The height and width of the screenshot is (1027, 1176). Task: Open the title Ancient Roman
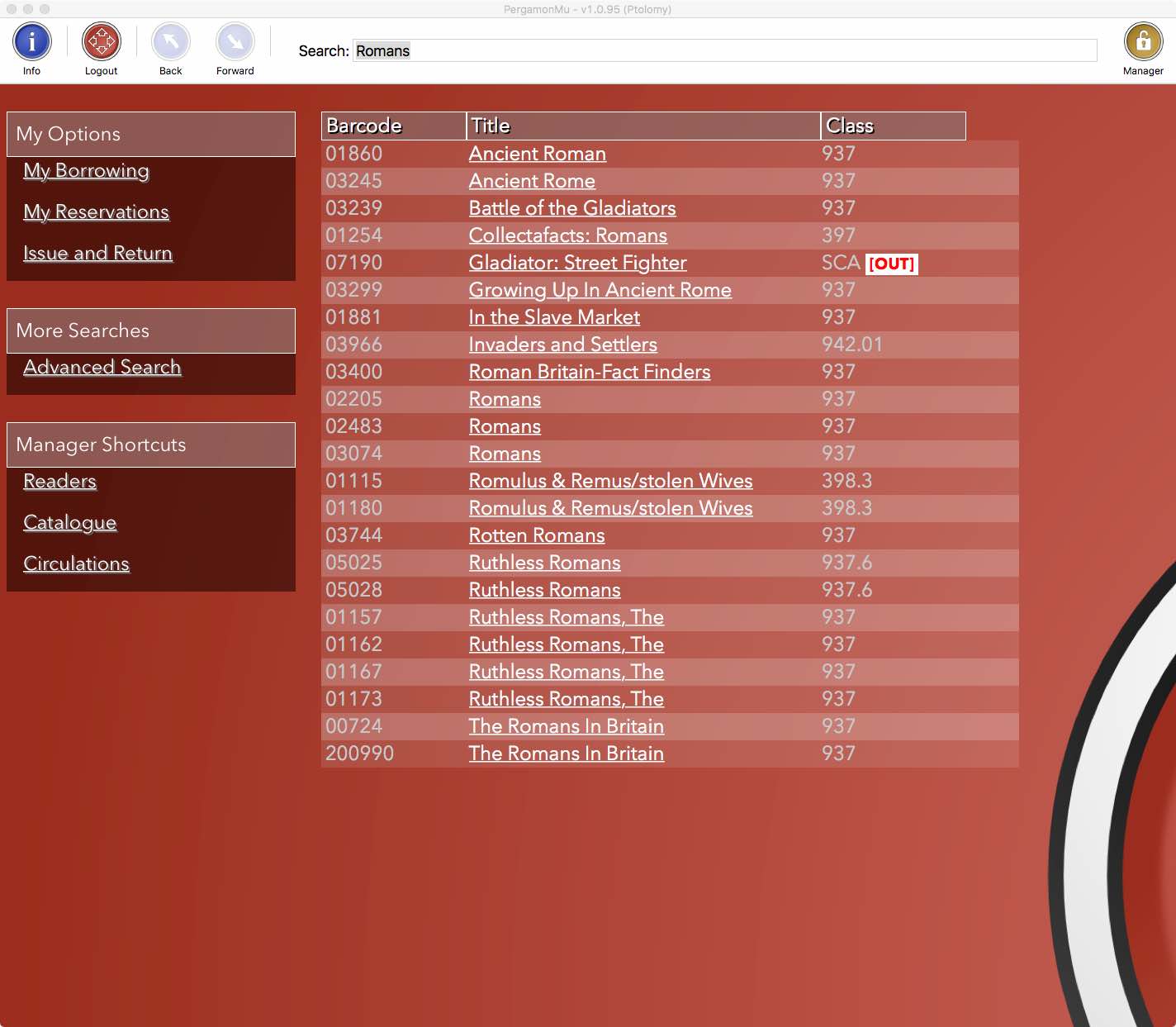coord(538,154)
